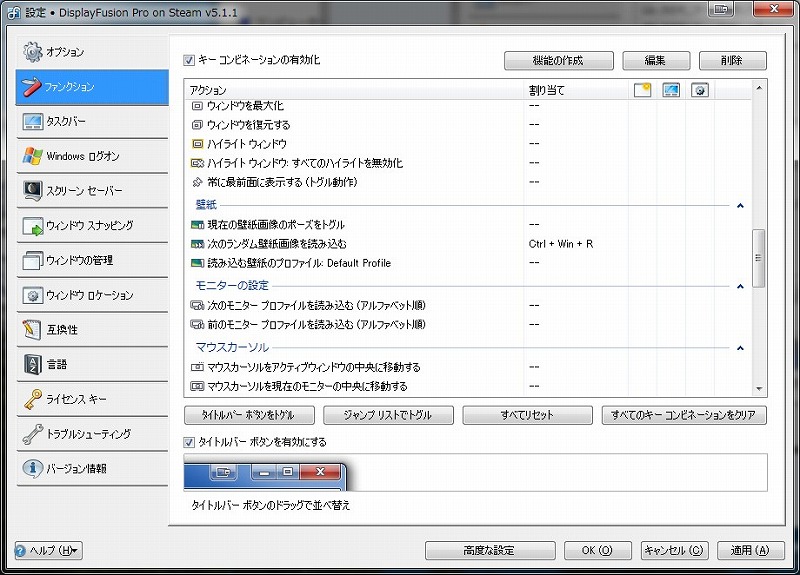Click the OK (O) button
The height and width of the screenshot is (575, 800).
click(x=597, y=551)
